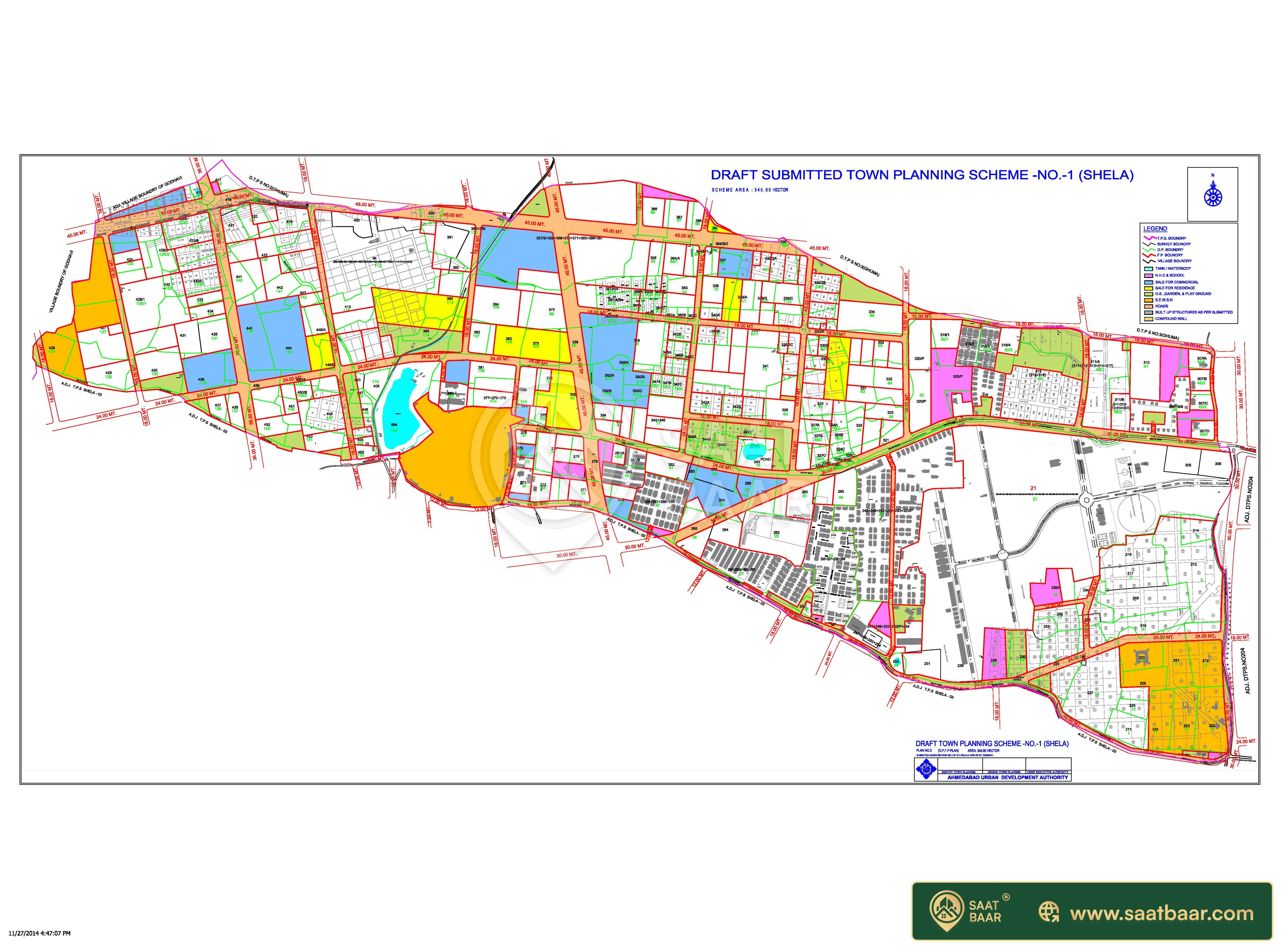The image size is (1288, 945).
Task: Click the Built Up Structures hatched legend swatch
Action: pyautogui.click(x=1148, y=313)
